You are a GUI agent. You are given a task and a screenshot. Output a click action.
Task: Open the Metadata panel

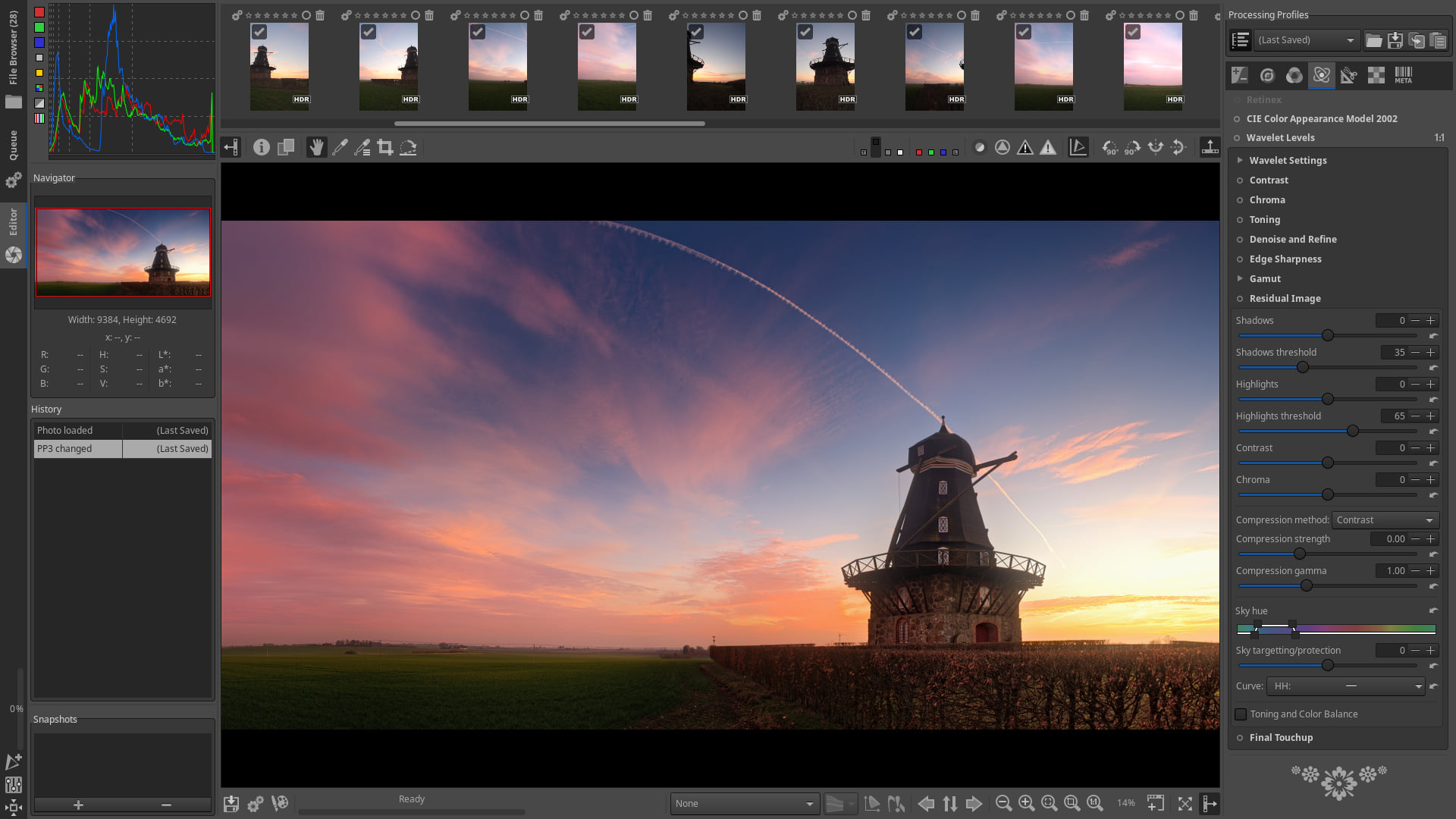1402,75
